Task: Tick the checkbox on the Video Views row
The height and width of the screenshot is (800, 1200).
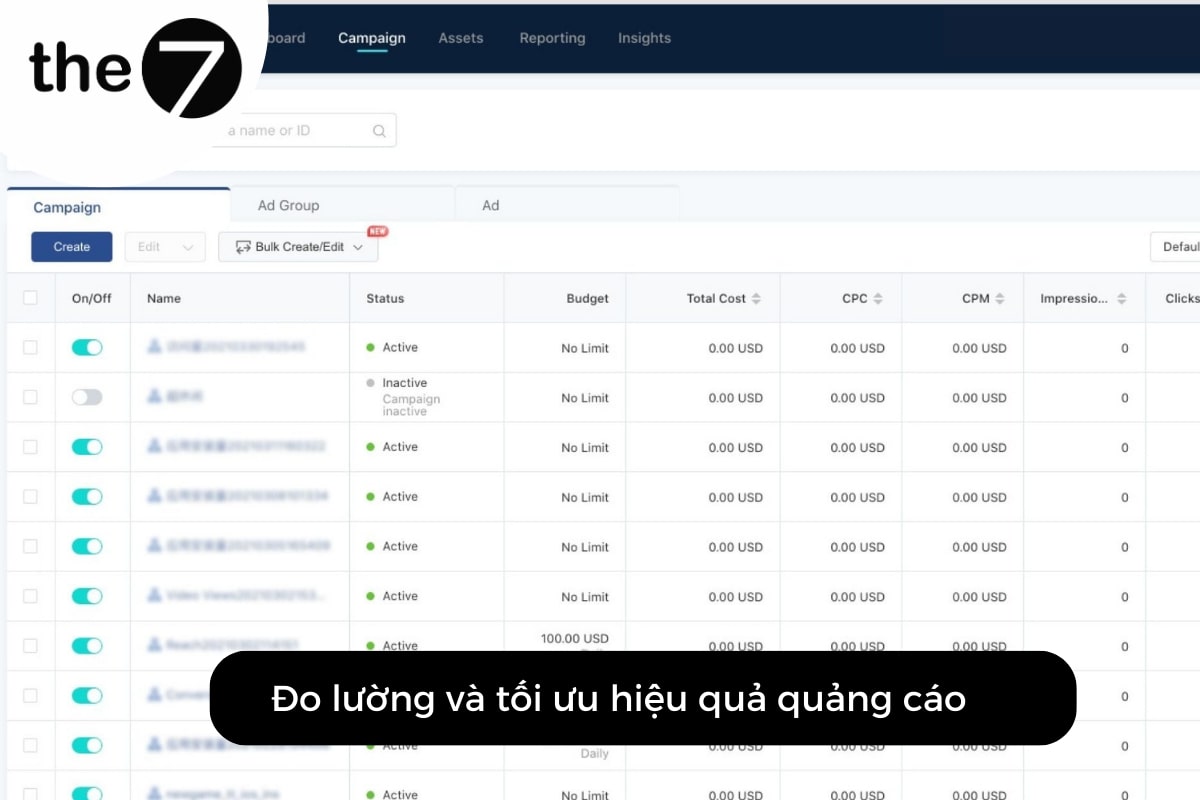Action: click(30, 596)
